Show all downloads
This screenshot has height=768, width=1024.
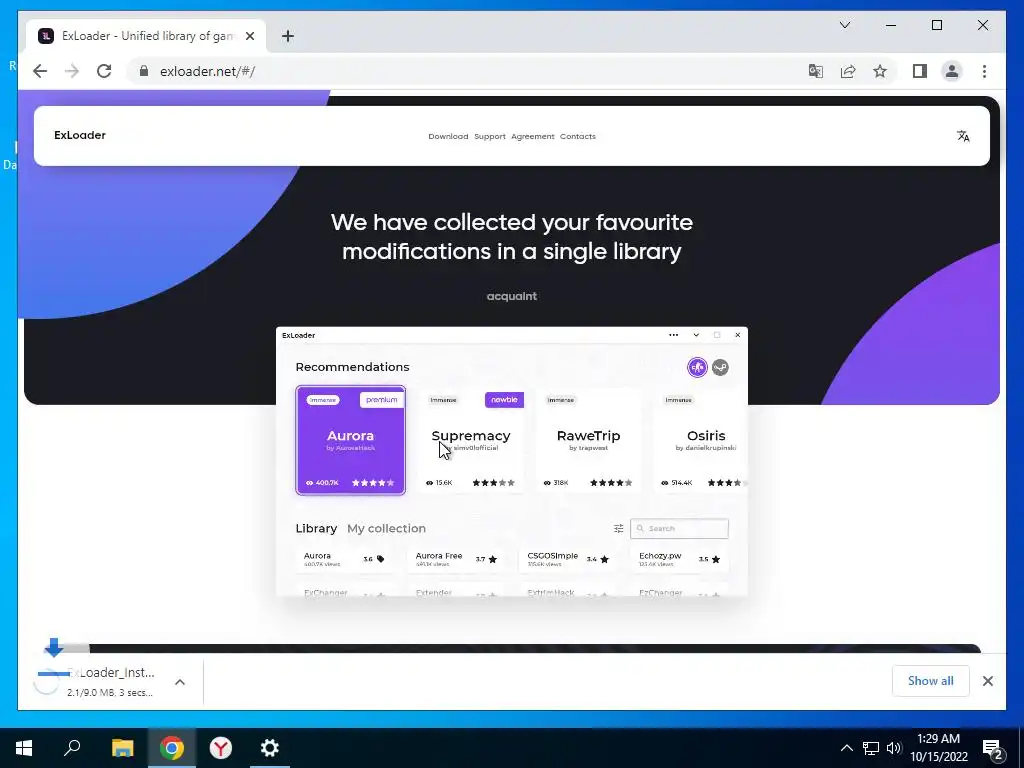point(930,680)
